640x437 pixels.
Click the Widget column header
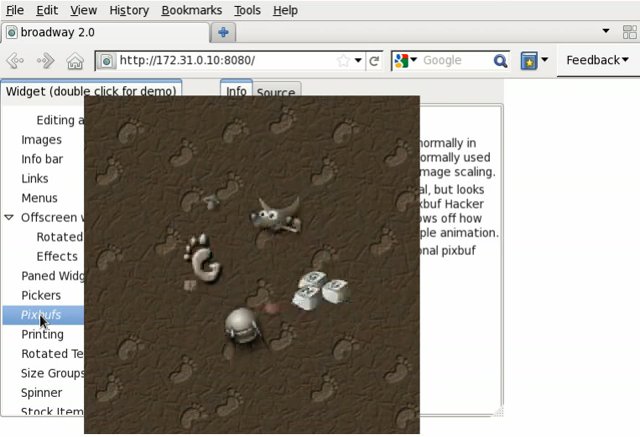(91, 91)
